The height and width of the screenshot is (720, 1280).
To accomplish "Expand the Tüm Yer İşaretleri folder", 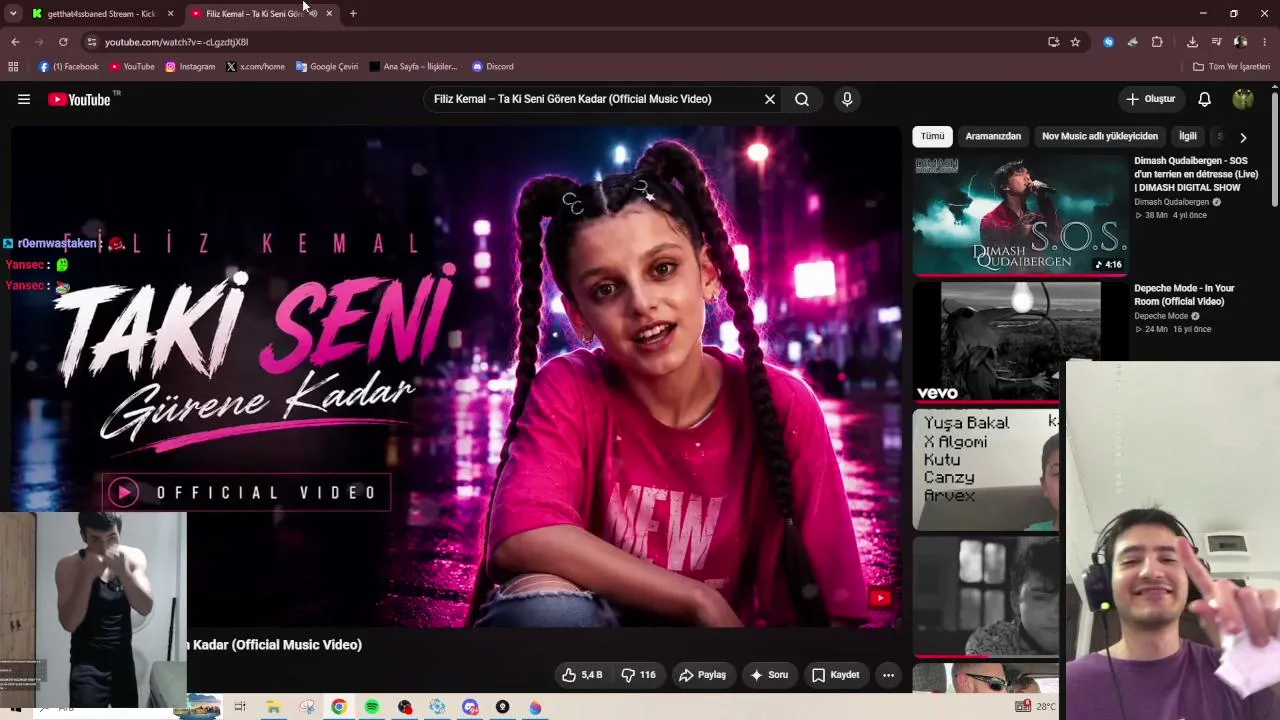I will (x=1231, y=67).
